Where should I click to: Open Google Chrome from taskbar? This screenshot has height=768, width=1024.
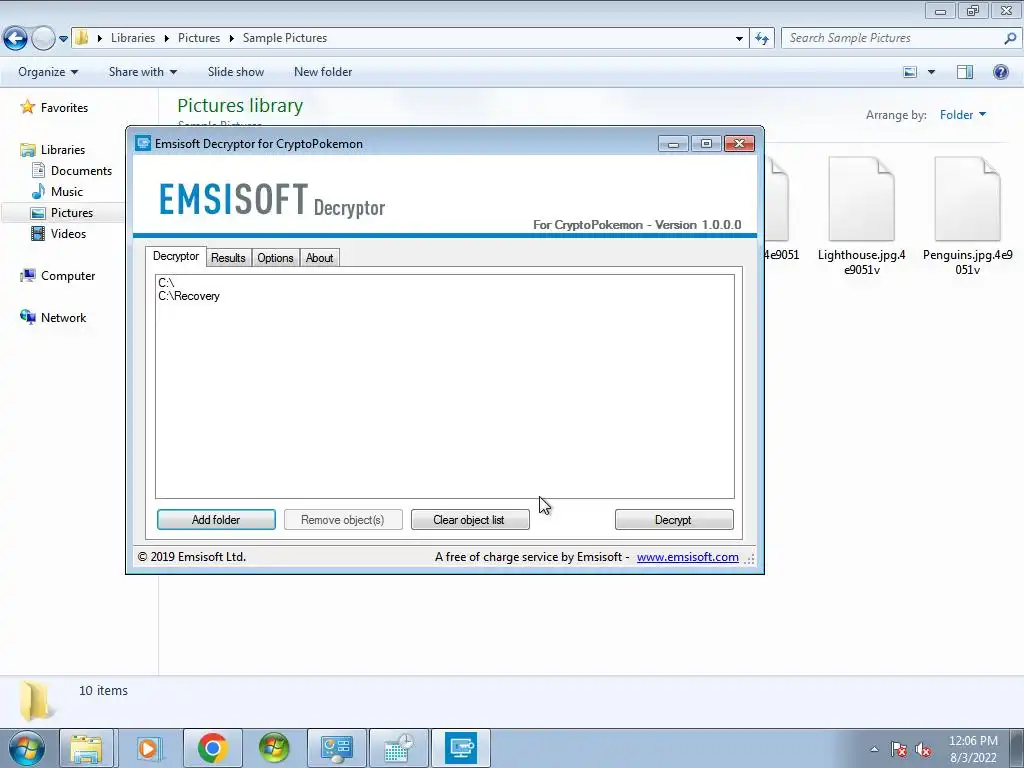pos(212,748)
